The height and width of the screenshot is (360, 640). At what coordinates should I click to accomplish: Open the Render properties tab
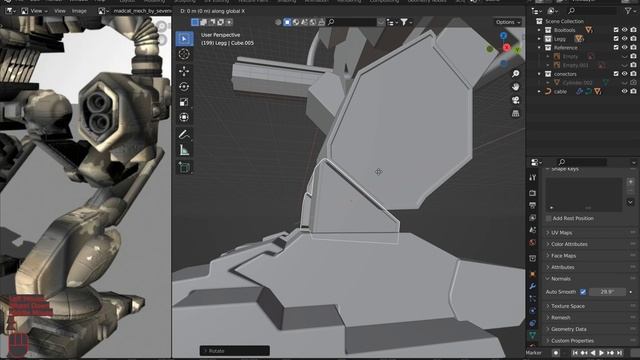[x=532, y=193]
